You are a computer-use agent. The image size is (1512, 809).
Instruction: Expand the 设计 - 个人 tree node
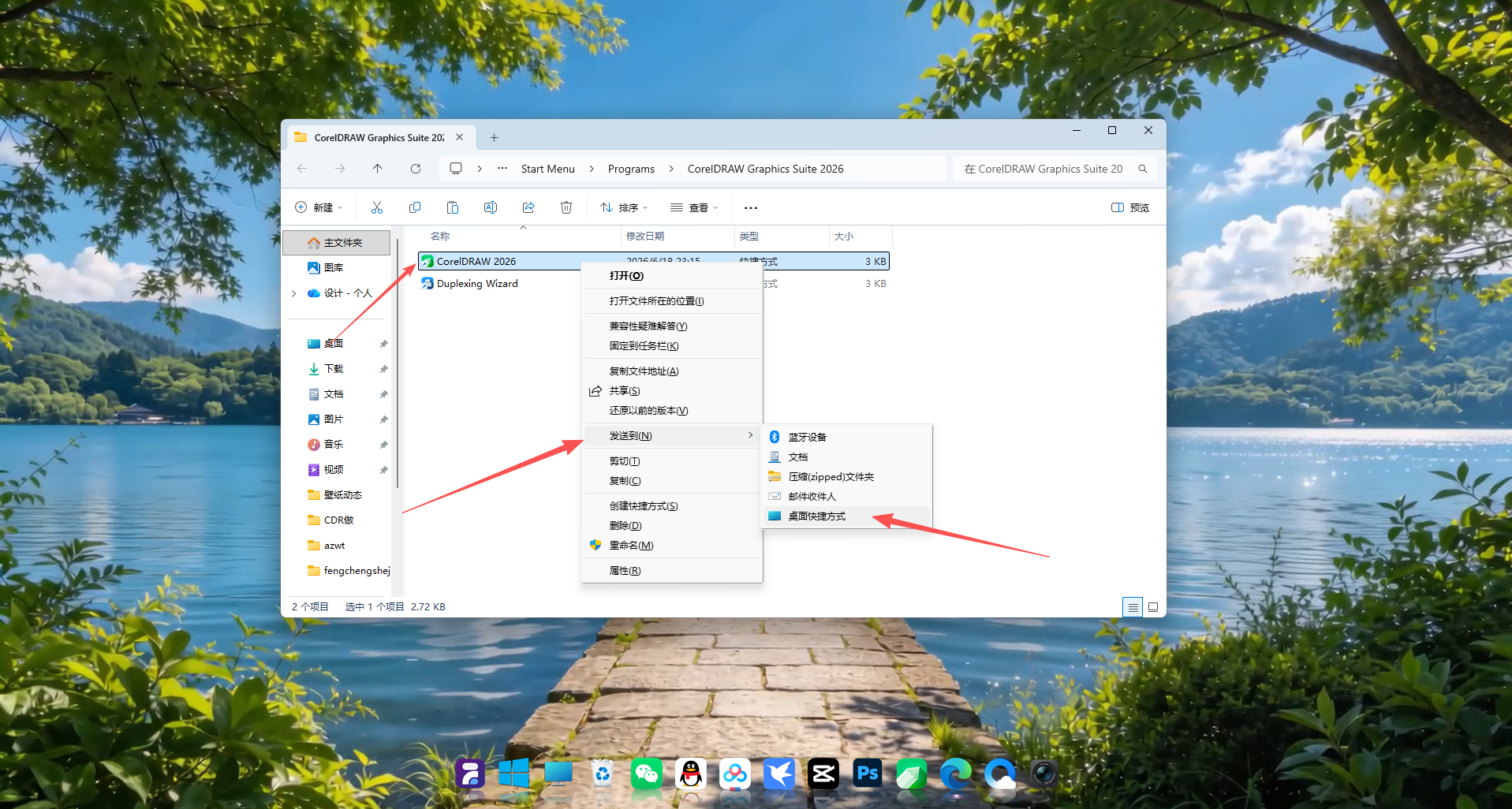click(294, 293)
